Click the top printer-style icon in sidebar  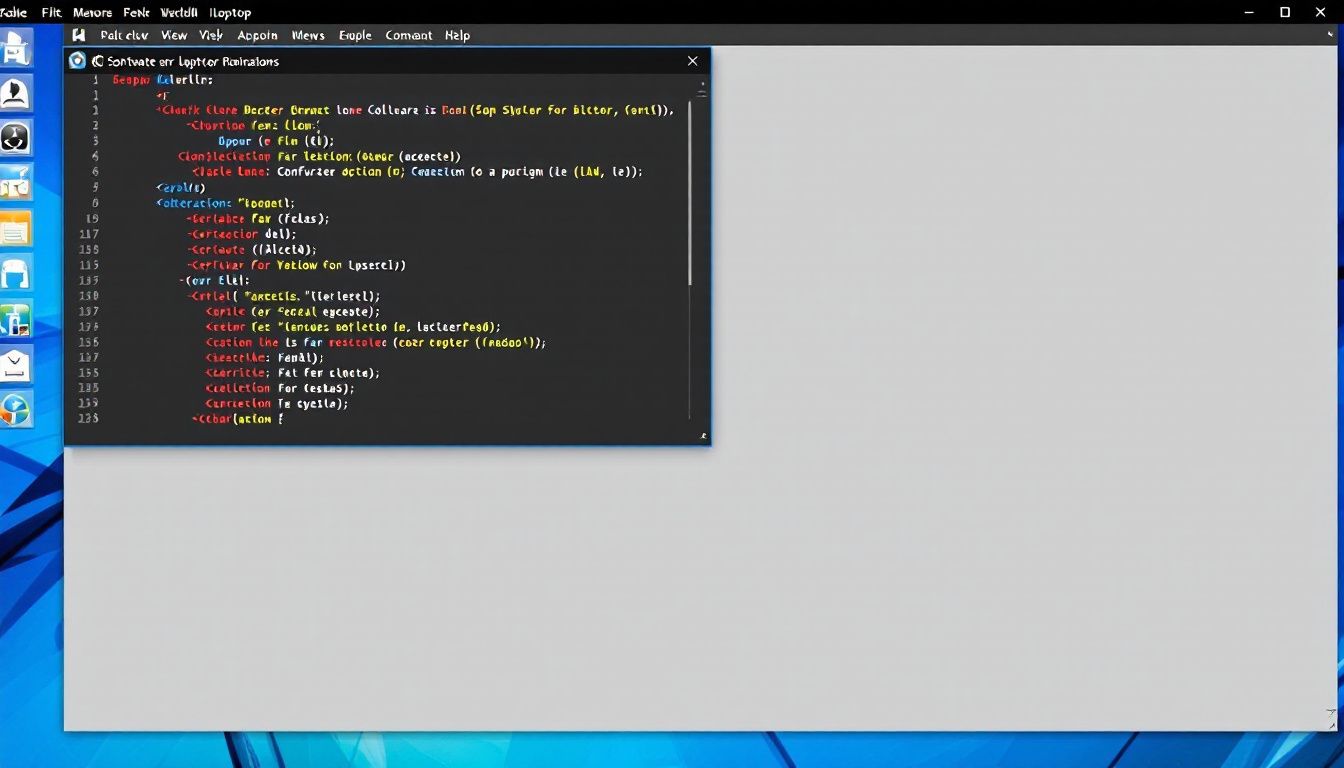17,48
